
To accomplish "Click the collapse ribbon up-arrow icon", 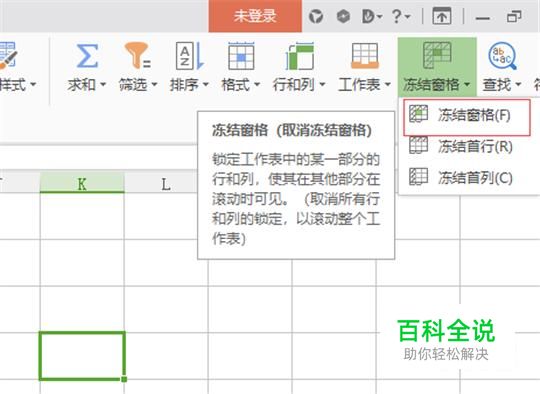I will click(442, 16).
